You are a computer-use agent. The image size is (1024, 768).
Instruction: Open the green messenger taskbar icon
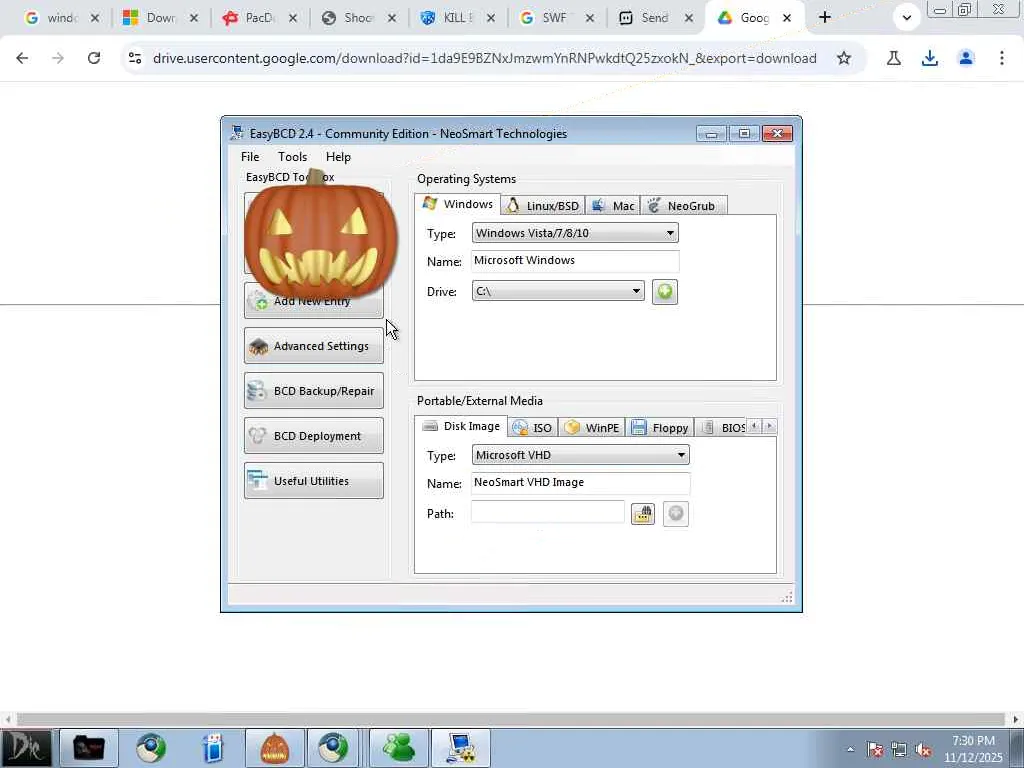[398, 748]
